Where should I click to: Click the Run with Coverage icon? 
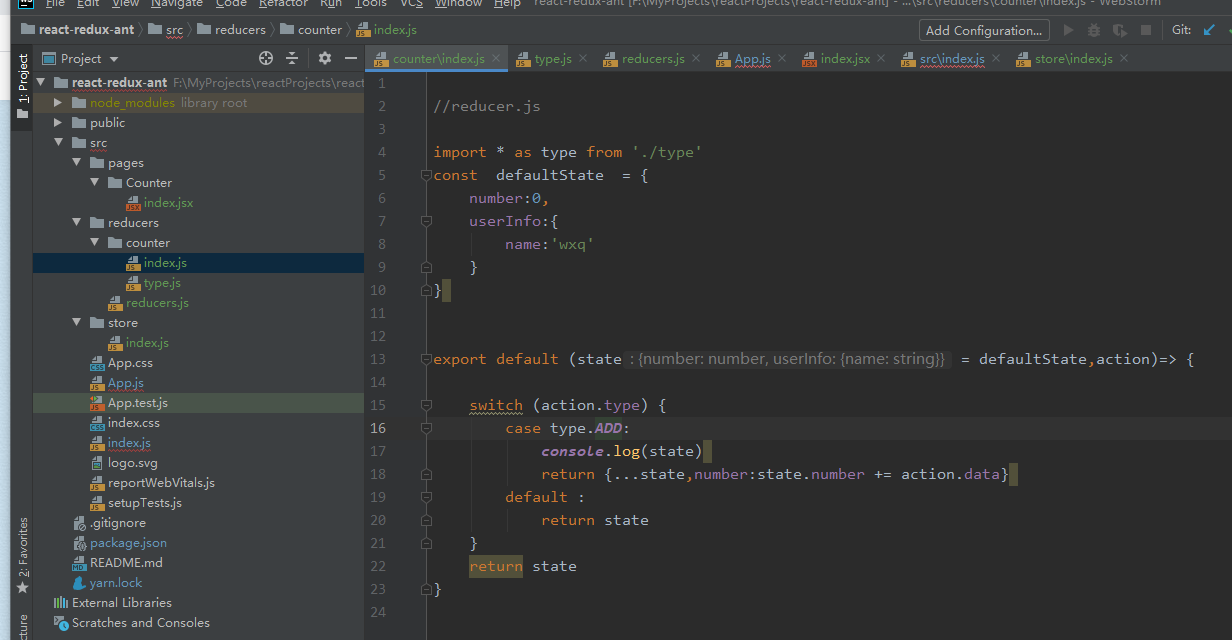(1120, 30)
